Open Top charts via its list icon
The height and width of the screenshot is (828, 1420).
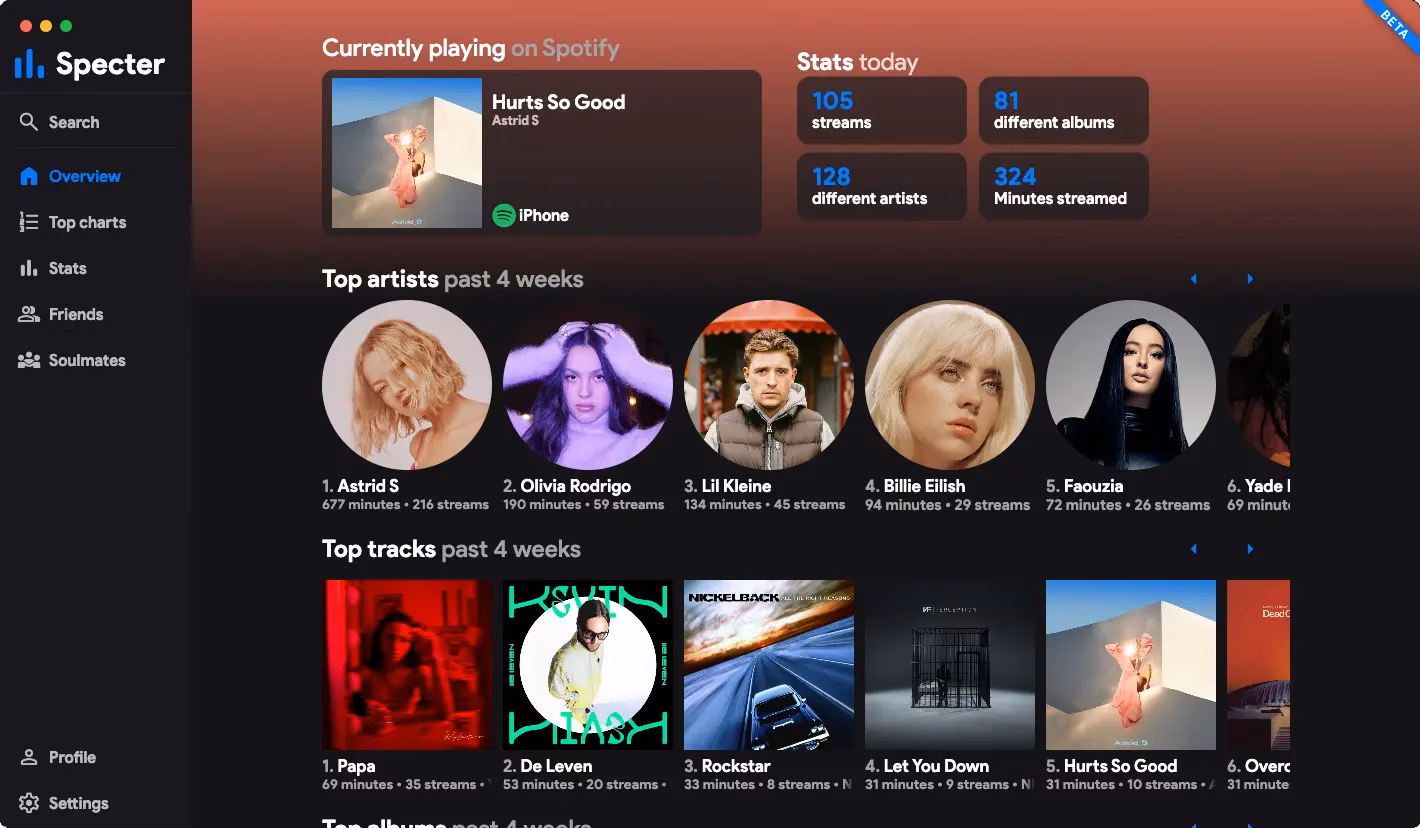(28, 222)
